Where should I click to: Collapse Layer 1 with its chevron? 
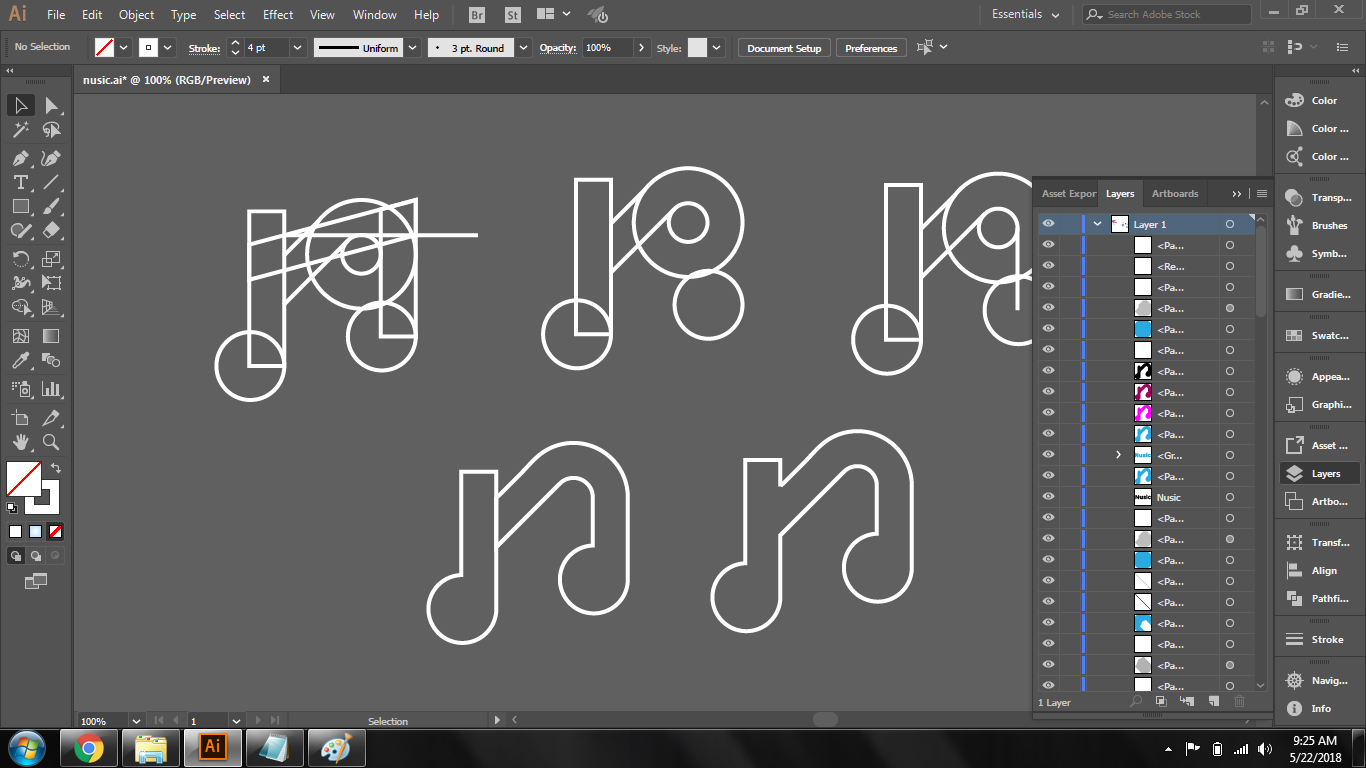[1097, 224]
